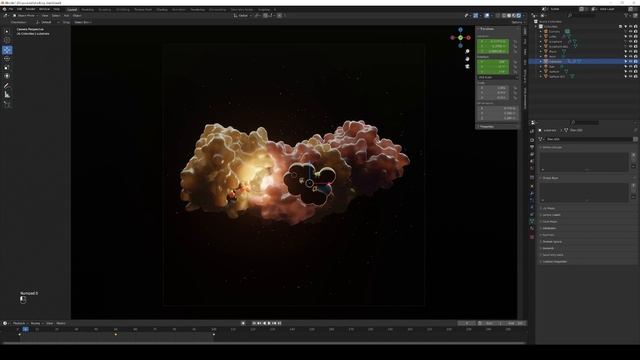Open the Material properties tab (red icon)
The width and height of the screenshot is (640, 360).
pos(532,237)
